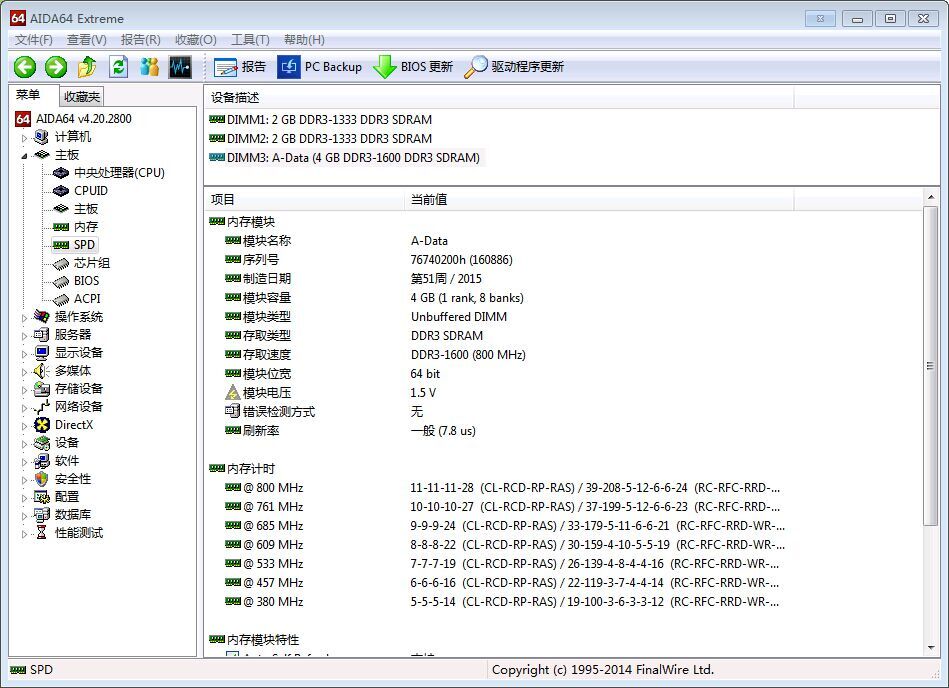Go back with the green left arrow
This screenshot has width=949, height=688.
(x=25, y=67)
